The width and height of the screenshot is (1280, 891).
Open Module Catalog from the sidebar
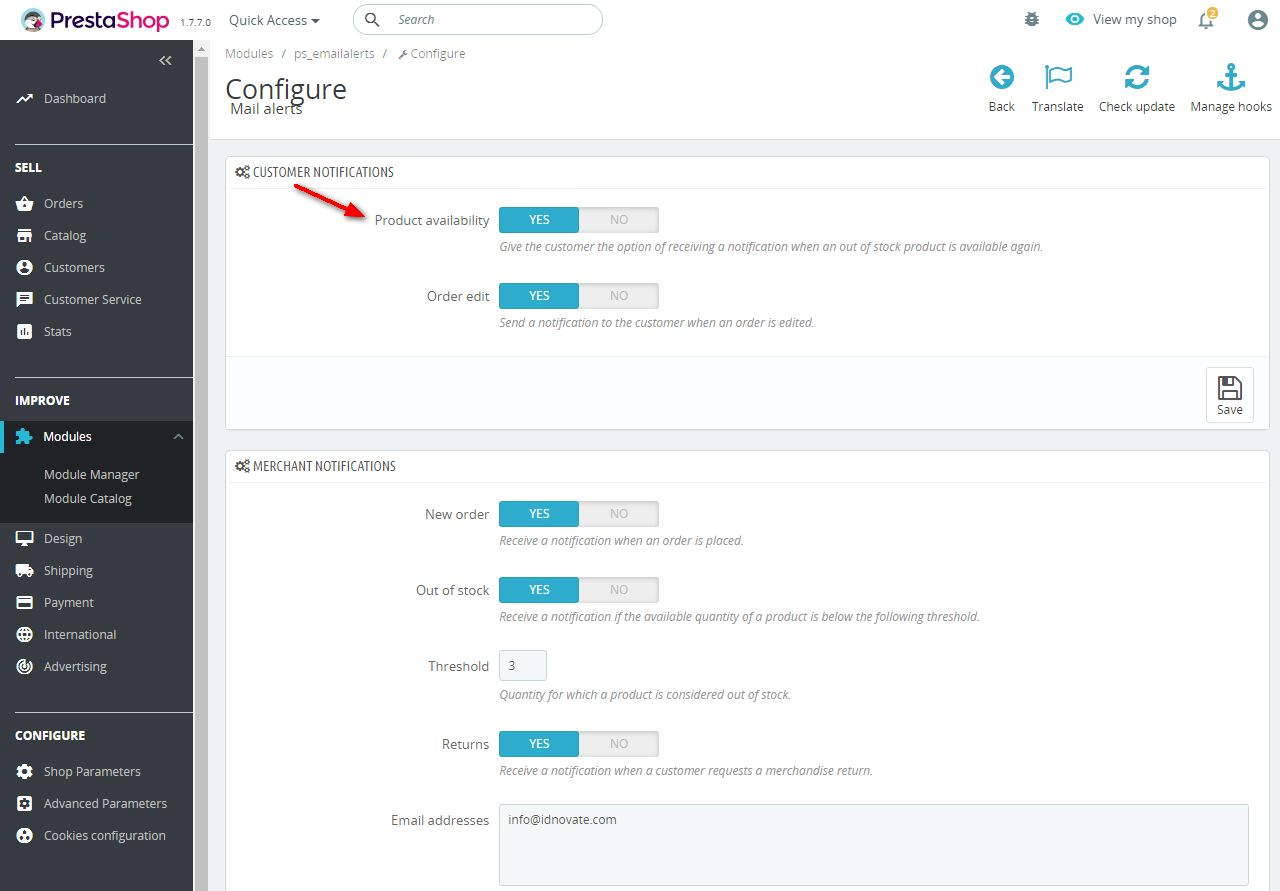pos(89,498)
